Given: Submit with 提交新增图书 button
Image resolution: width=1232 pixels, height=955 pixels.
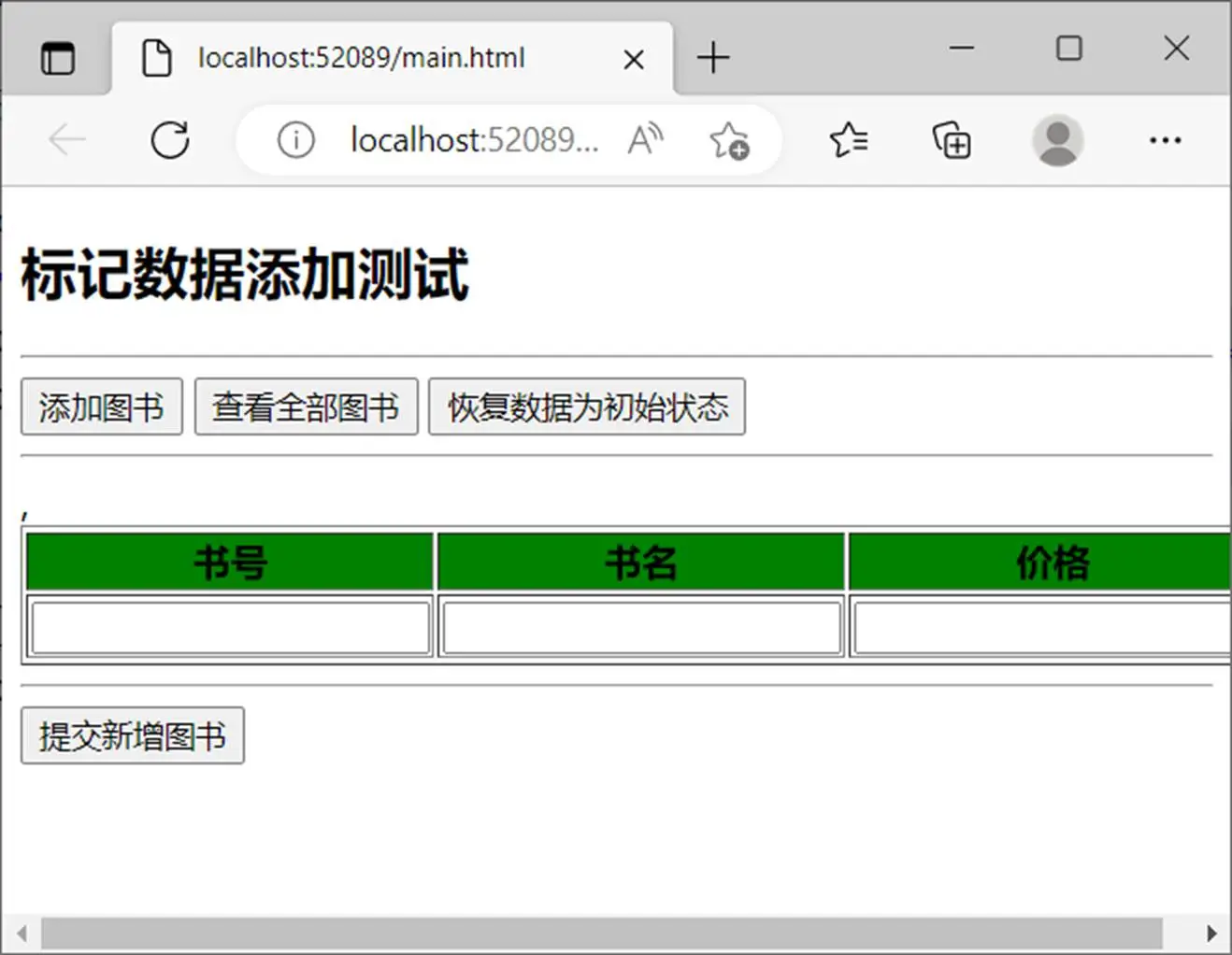Looking at the screenshot, I should [133, 735].
